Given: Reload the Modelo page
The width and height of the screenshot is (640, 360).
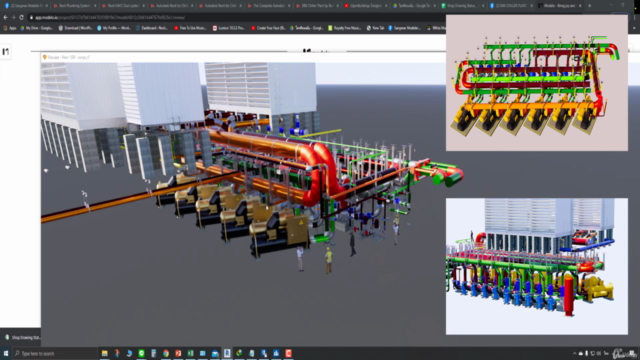Looking at the screenshot, I should pos(22,18).
